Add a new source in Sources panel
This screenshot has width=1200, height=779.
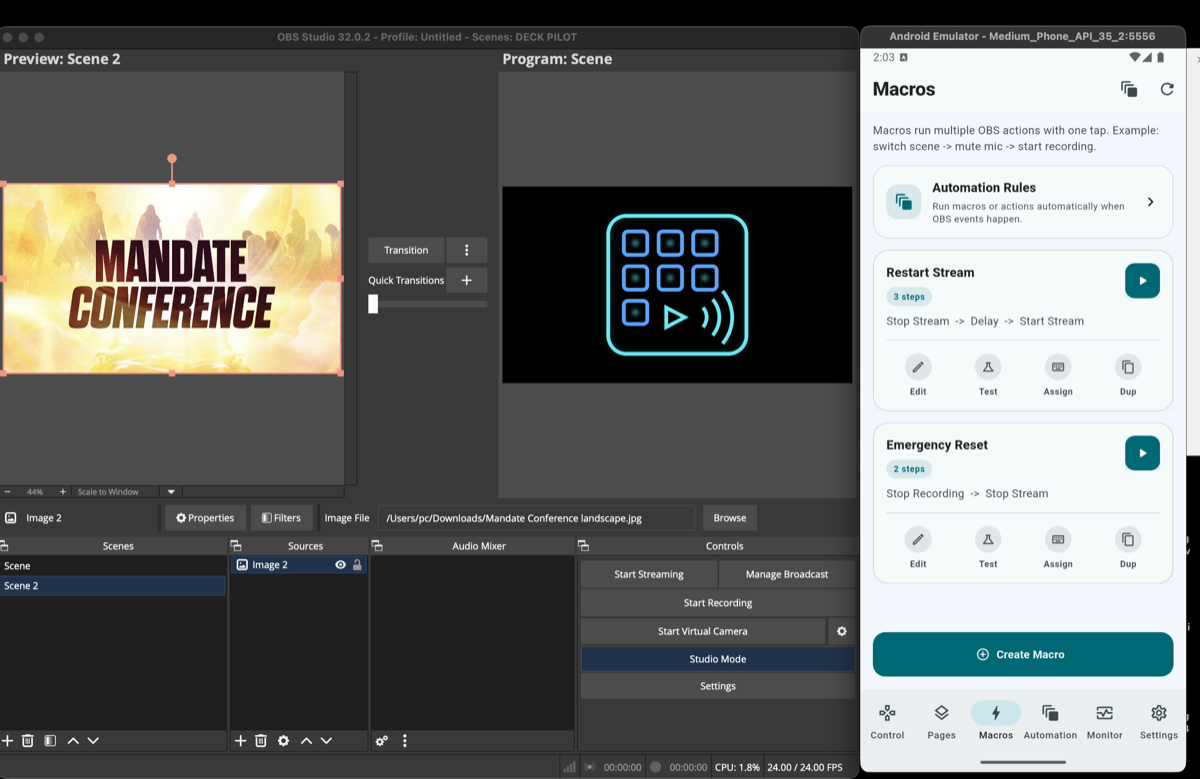pos(240,740)
